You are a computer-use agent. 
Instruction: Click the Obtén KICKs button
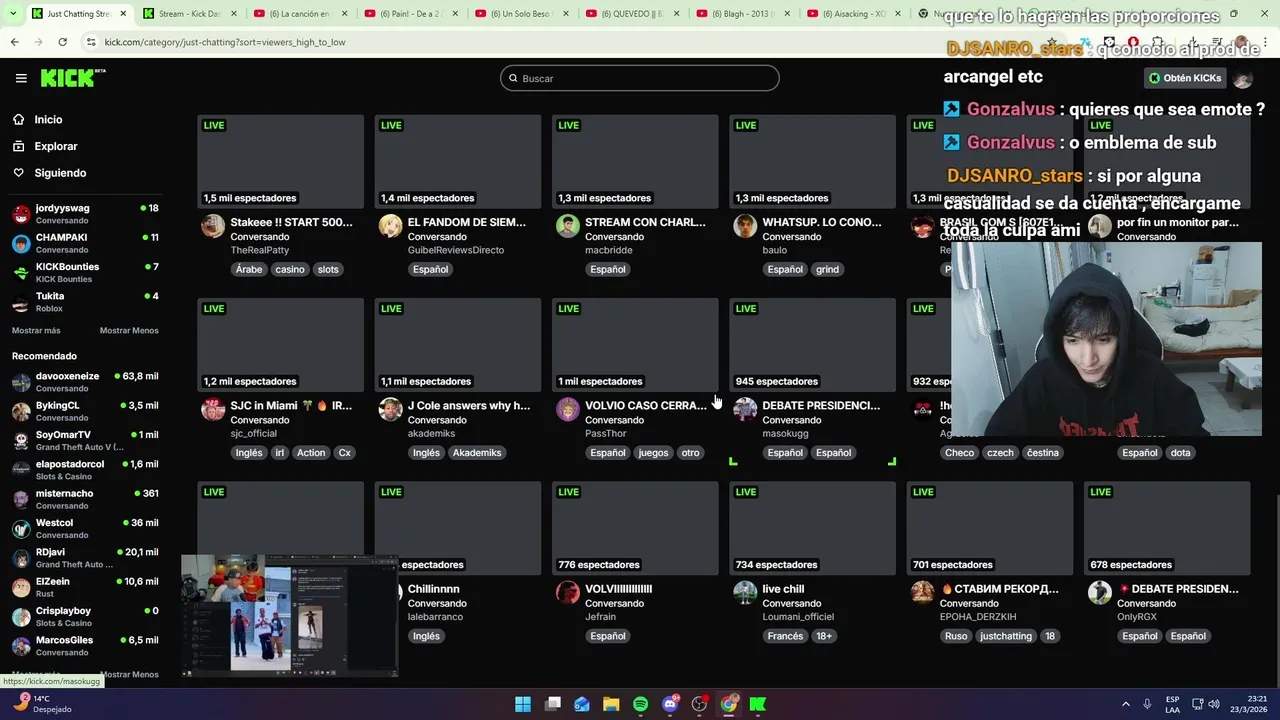1185,78
